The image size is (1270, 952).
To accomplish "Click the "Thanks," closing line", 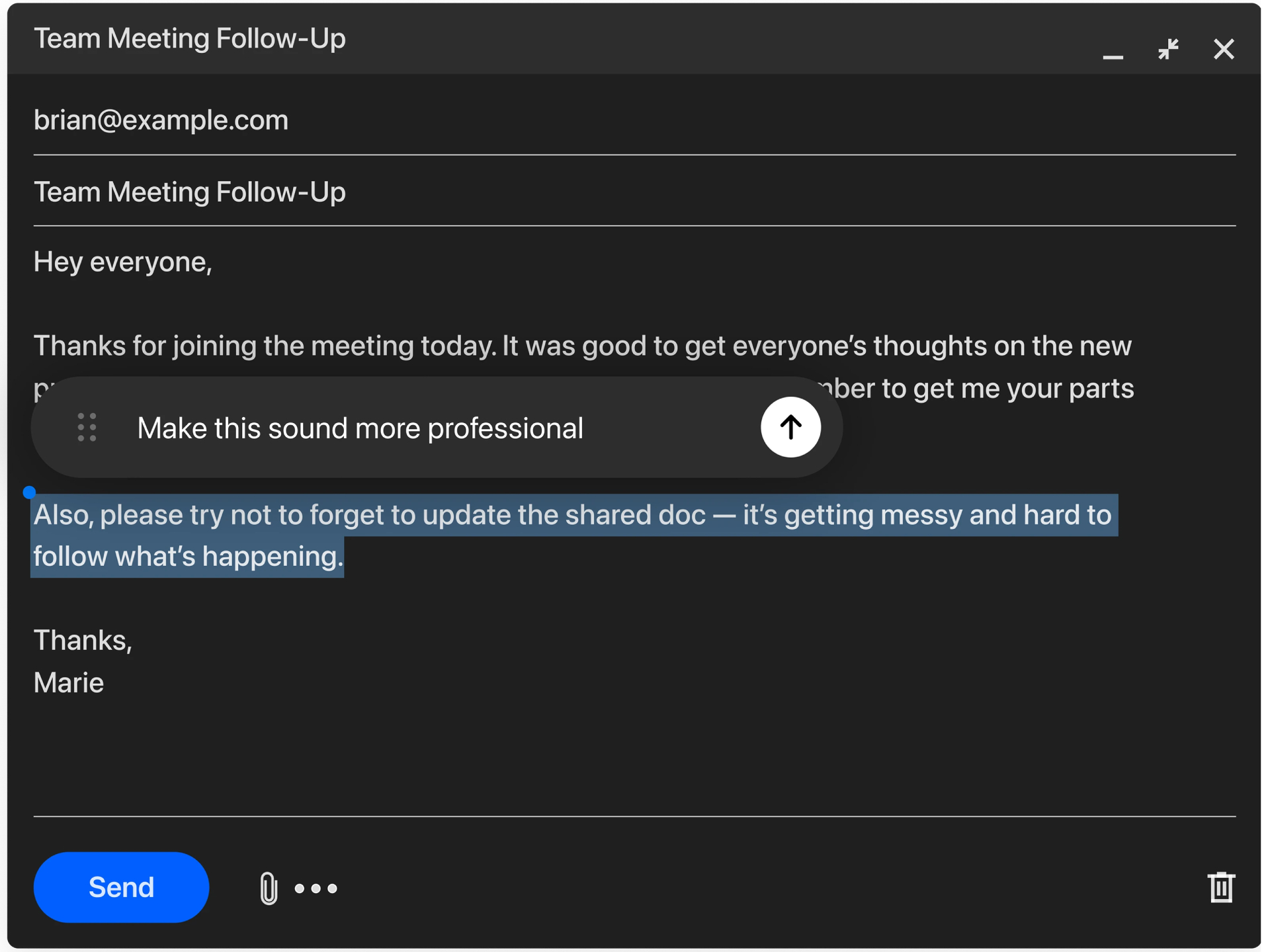I will (83, 641).
